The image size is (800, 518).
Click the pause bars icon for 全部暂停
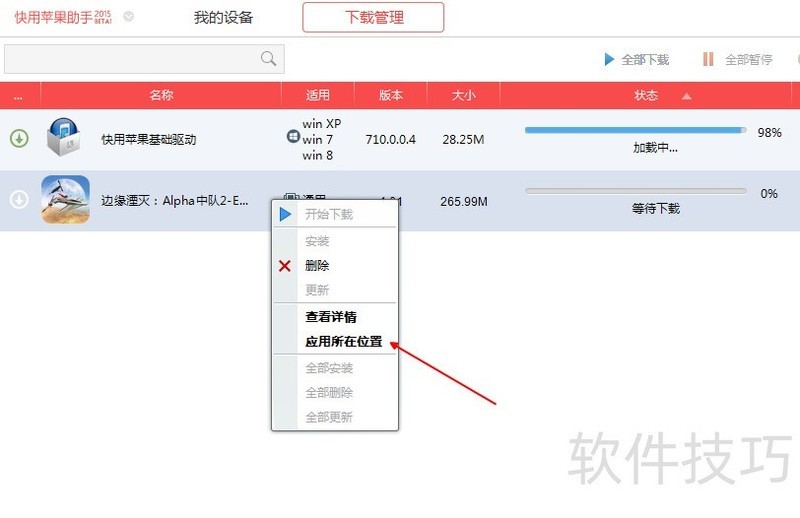(x=708, y=59)
